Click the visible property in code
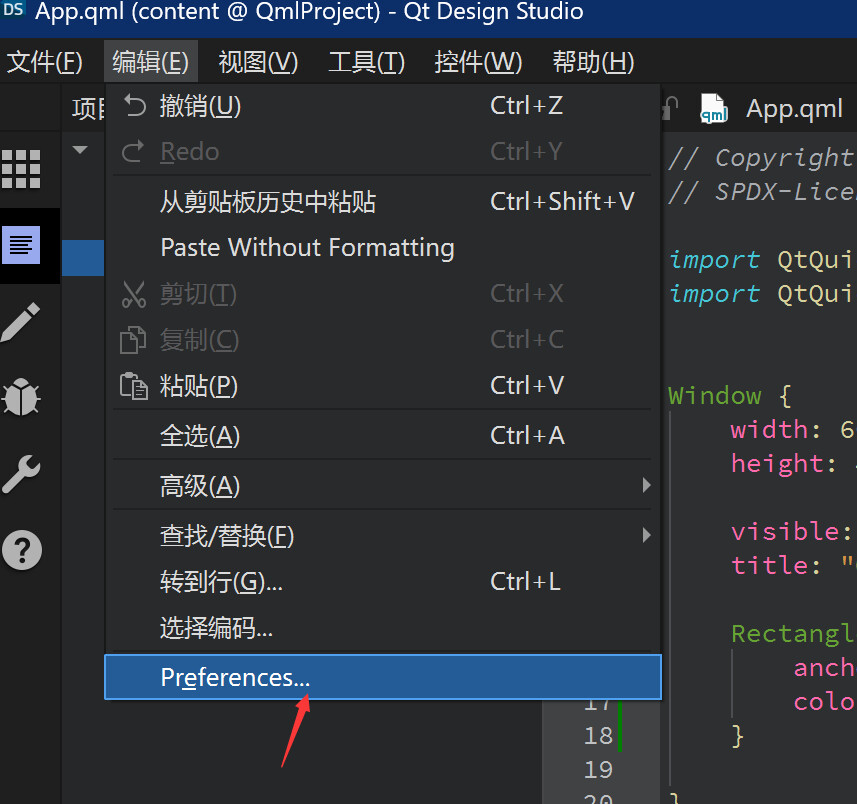Image resolution: width=857 pixels, height=804 pixels. 784,531
